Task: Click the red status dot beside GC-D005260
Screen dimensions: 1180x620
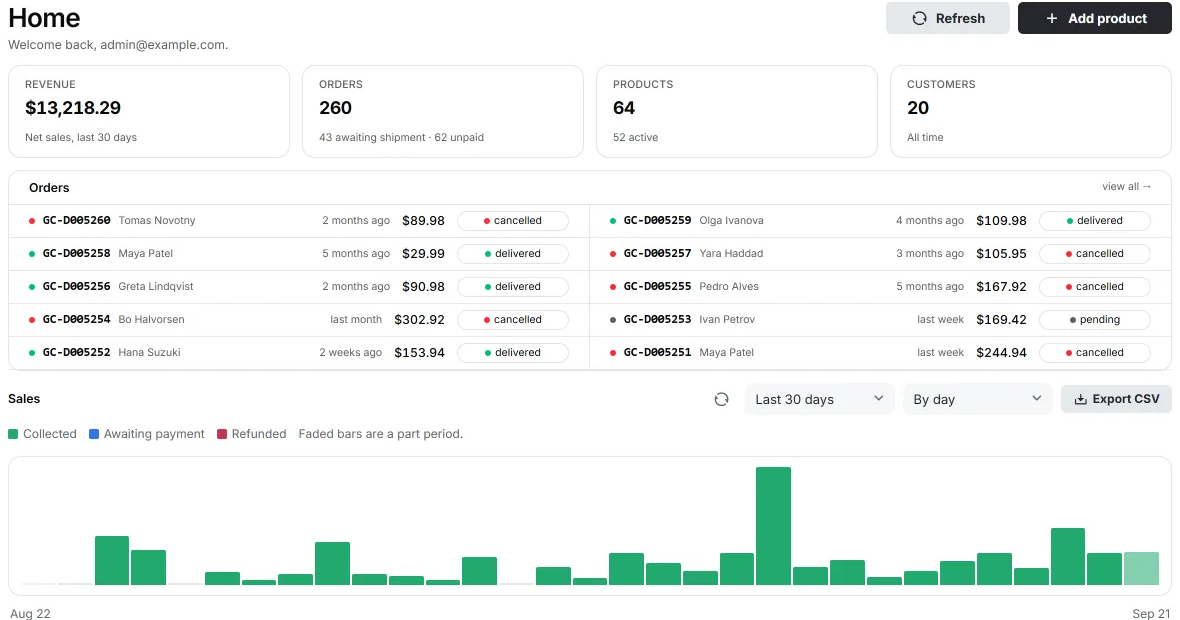Action: pyautogui.click(x=32, y=220)
